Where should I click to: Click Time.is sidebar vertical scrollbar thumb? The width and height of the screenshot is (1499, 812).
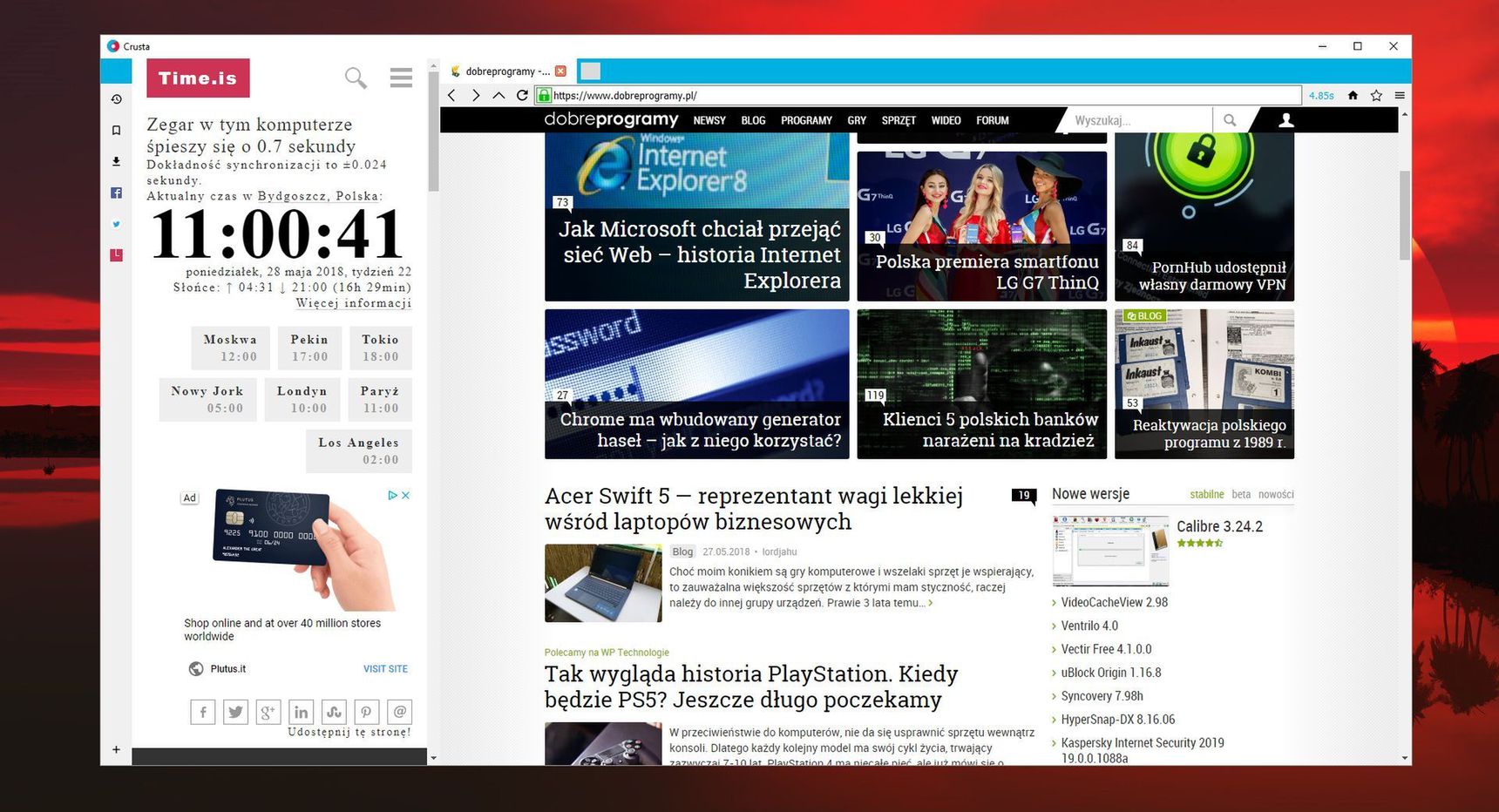[433, 132]
